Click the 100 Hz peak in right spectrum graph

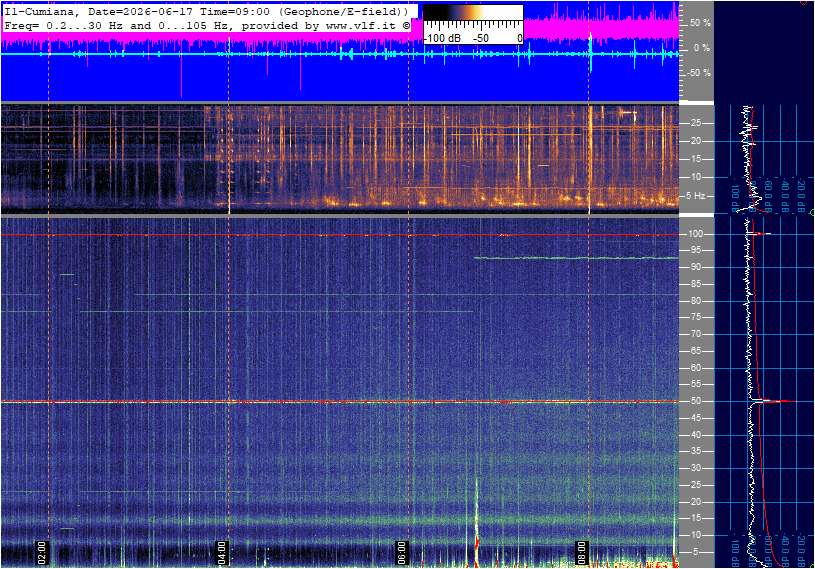(760, 234)
